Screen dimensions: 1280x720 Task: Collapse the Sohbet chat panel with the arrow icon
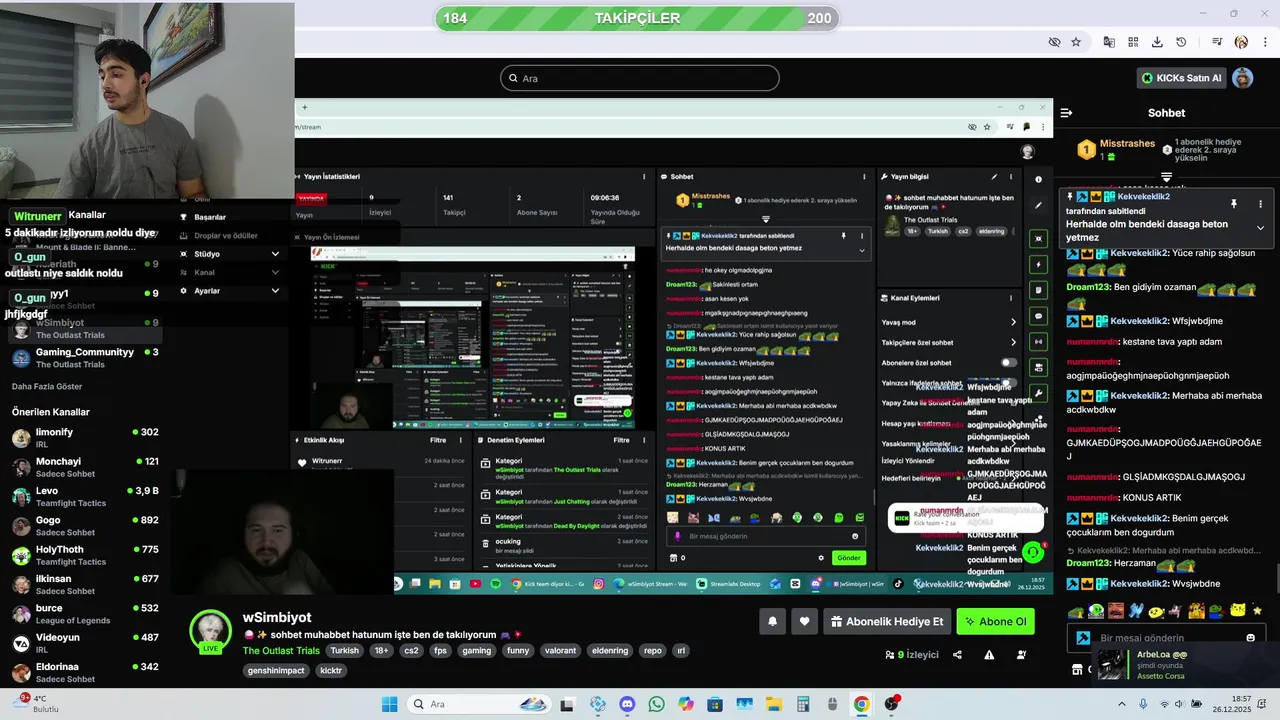tap(1066, 113)
